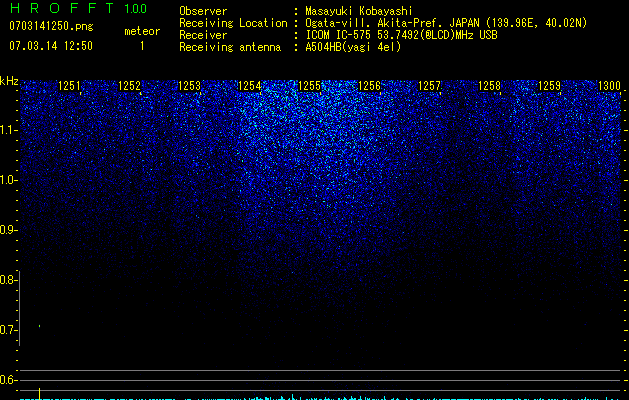
Task: Click the yellow meteor marker spike at bottom
Action: point(39,394)
